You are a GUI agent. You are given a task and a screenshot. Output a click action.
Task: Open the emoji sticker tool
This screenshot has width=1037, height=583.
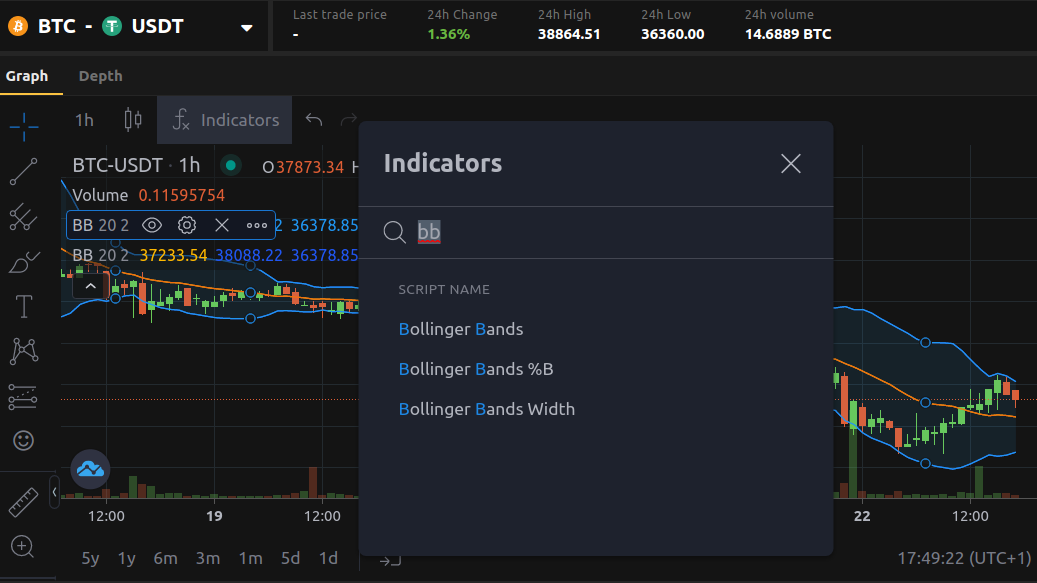coord(22,440)
